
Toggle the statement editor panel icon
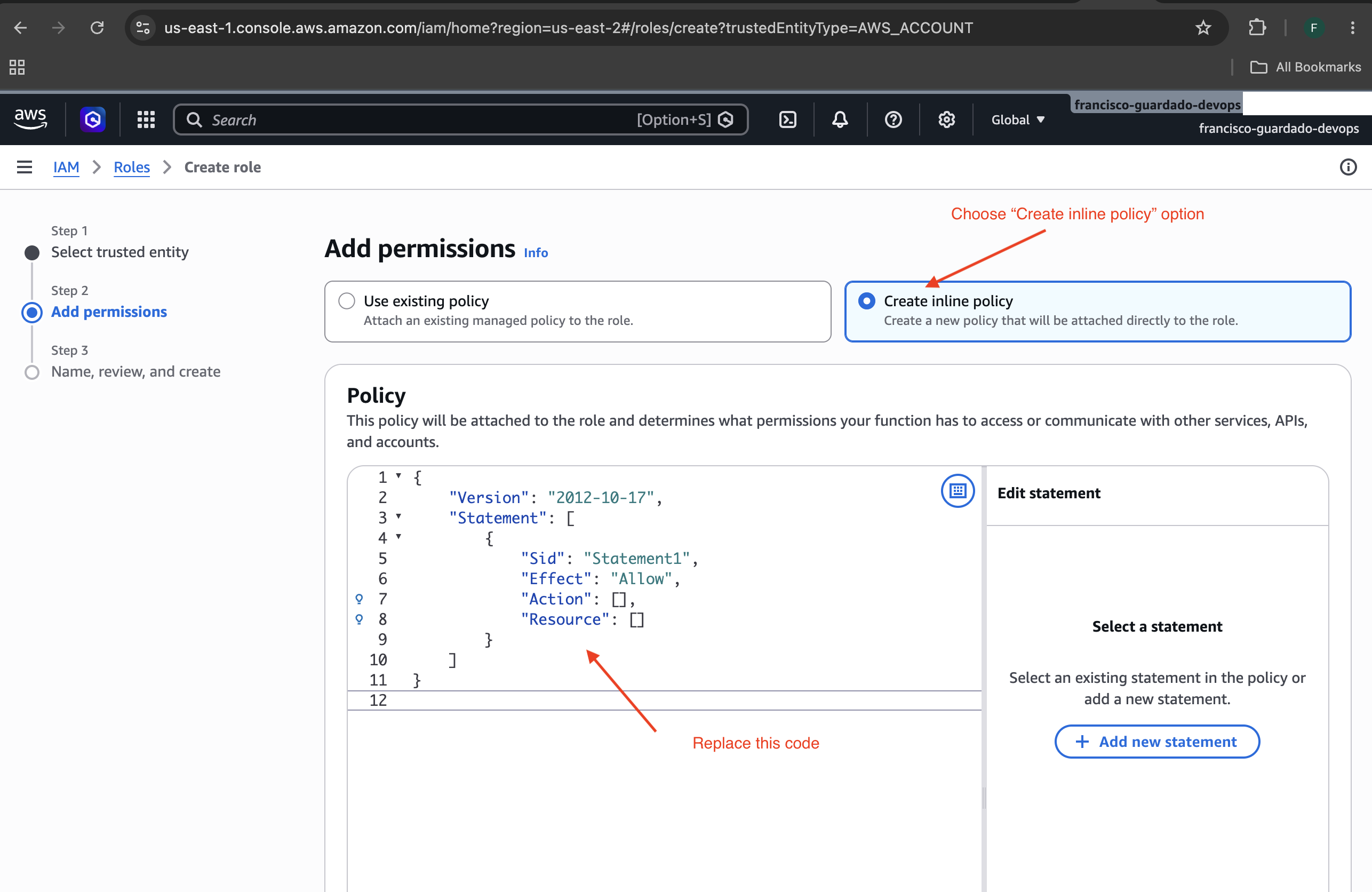(957, 491)
